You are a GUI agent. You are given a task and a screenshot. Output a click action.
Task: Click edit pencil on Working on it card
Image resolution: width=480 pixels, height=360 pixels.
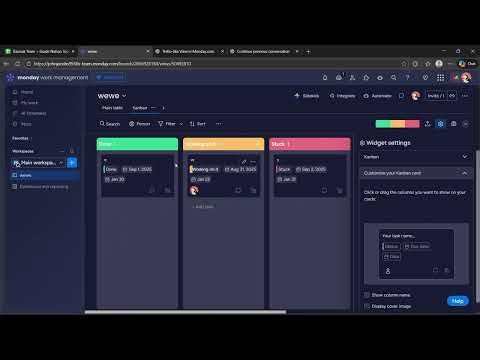[x=244, y=161]
